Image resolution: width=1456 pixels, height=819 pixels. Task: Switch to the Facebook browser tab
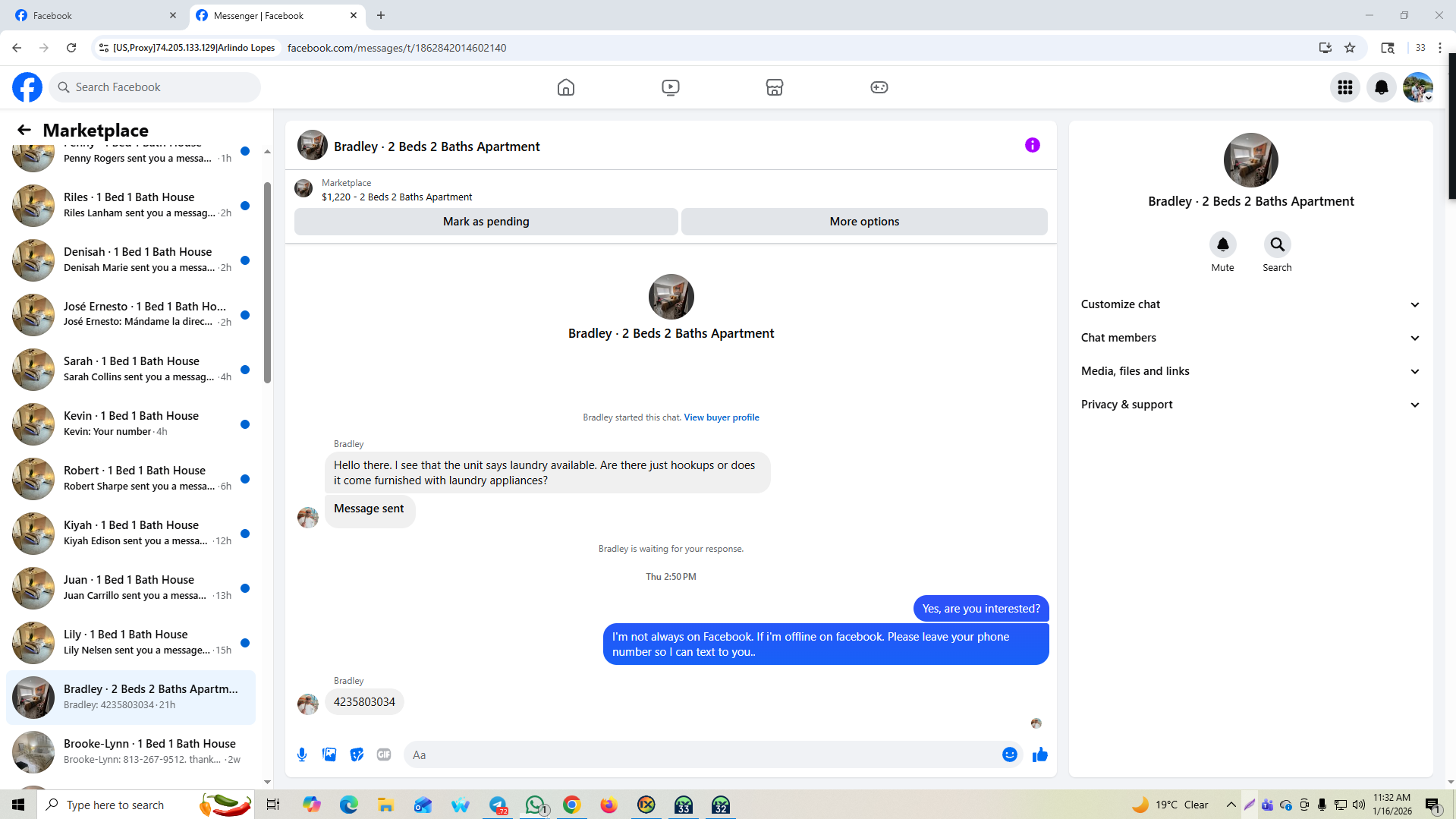95,15
